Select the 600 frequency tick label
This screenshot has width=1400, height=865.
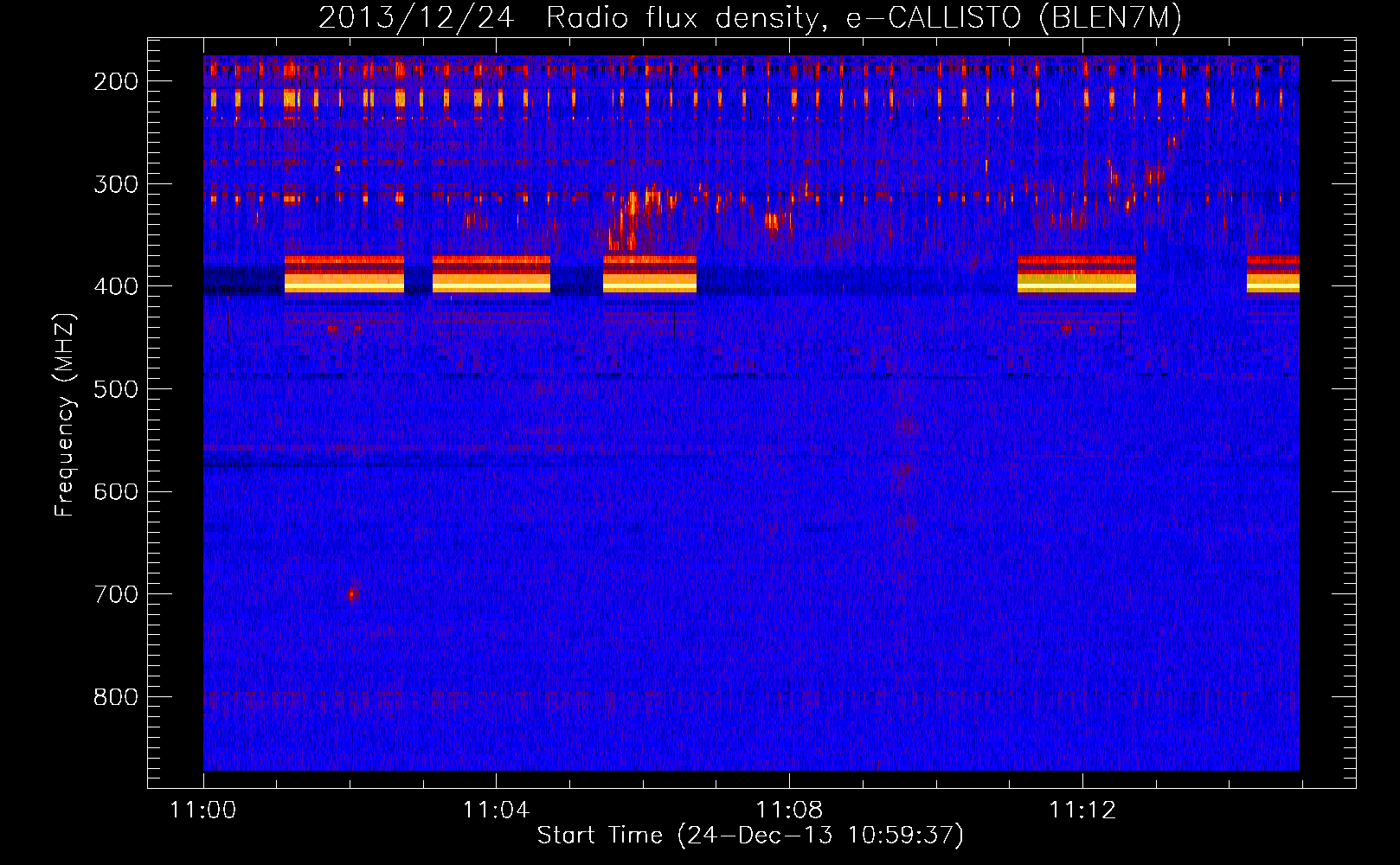pyautogui.click(x=116, y=491)
